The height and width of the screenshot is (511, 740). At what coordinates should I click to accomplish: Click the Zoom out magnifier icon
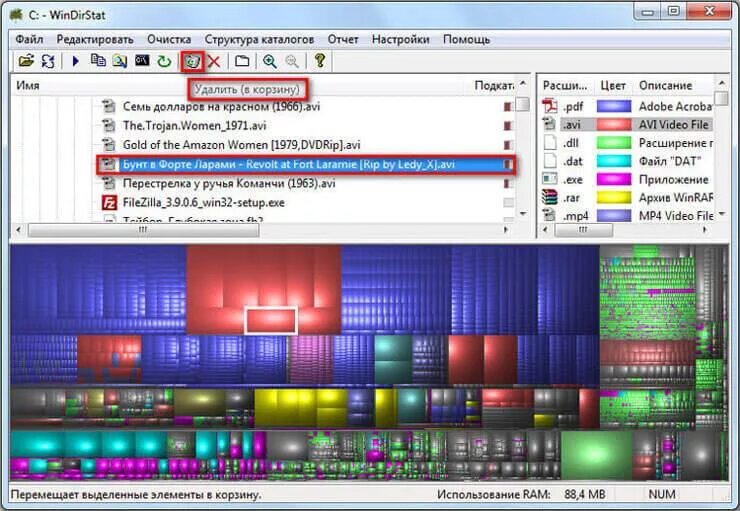(292, 61)
